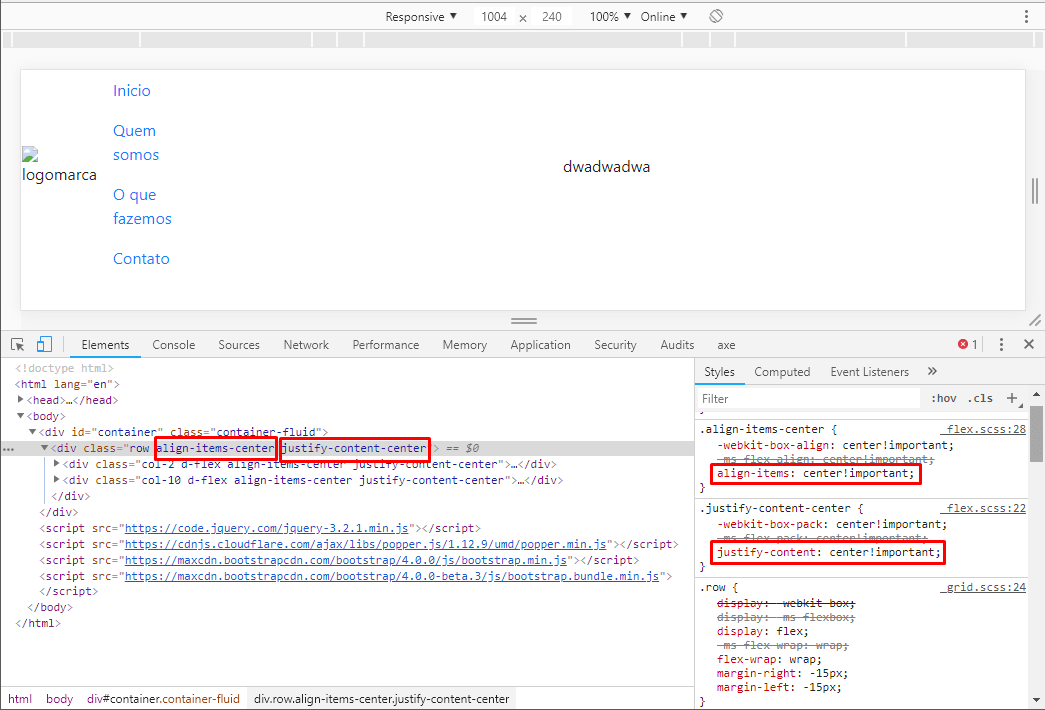The height and width of the screenshot is (710, 1045).
Task: Open the Audits tab
Action: pyautogui.click(x=677, y=345)
